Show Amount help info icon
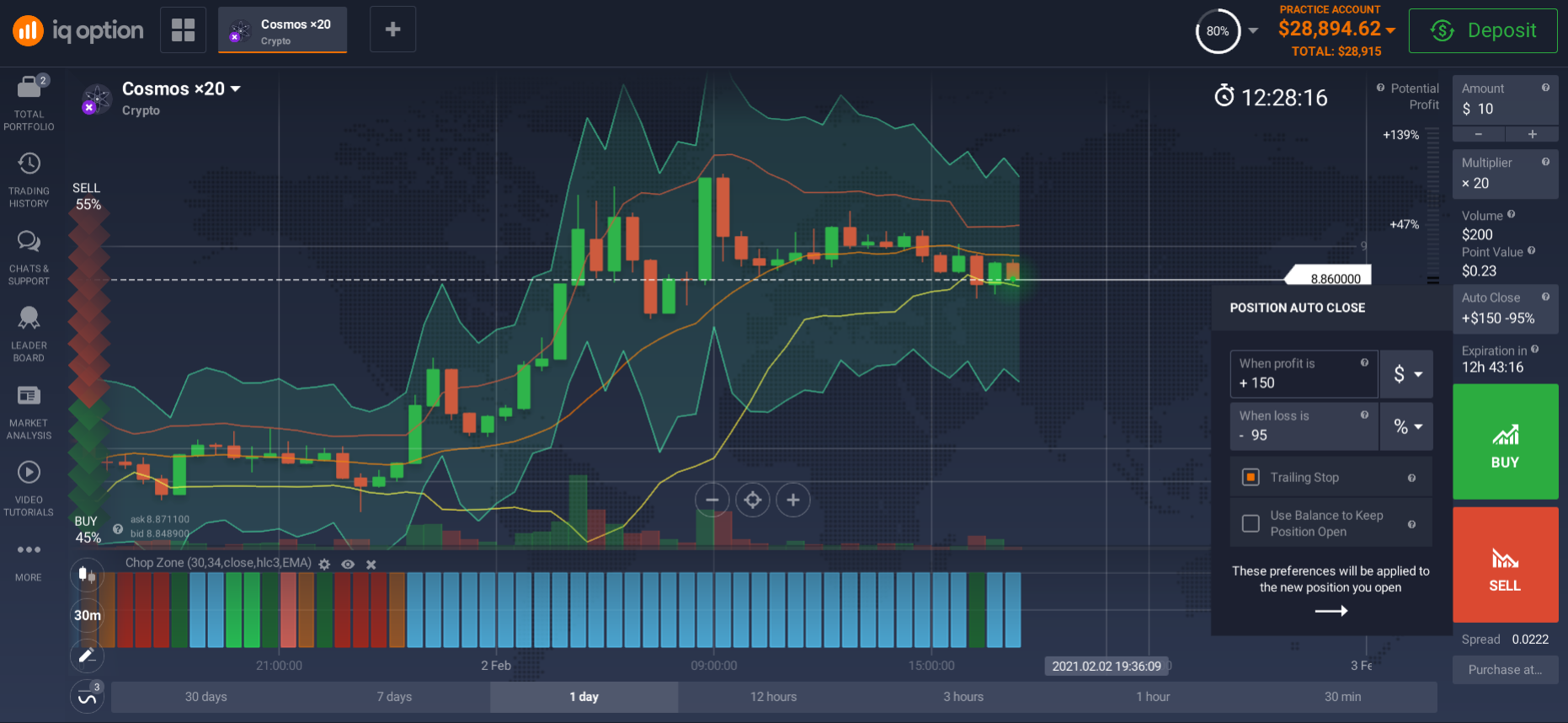 tap(1545, 88)
